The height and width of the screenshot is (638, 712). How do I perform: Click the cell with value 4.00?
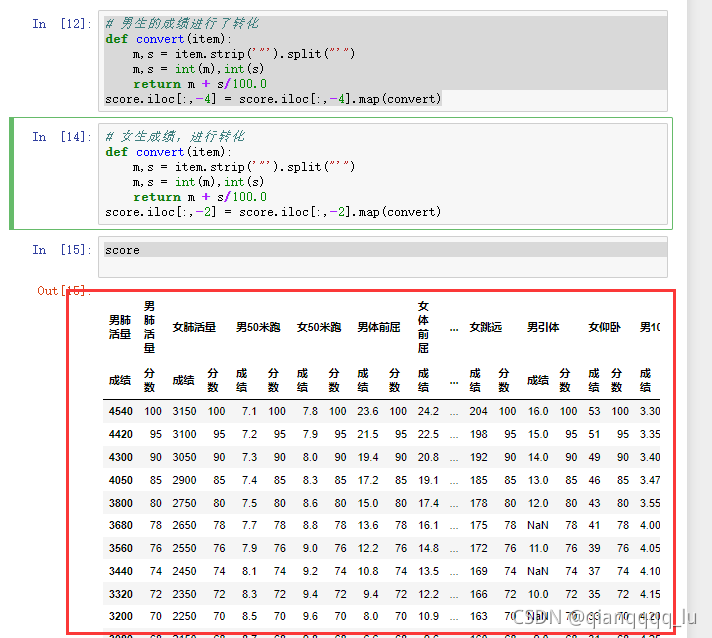650,525
